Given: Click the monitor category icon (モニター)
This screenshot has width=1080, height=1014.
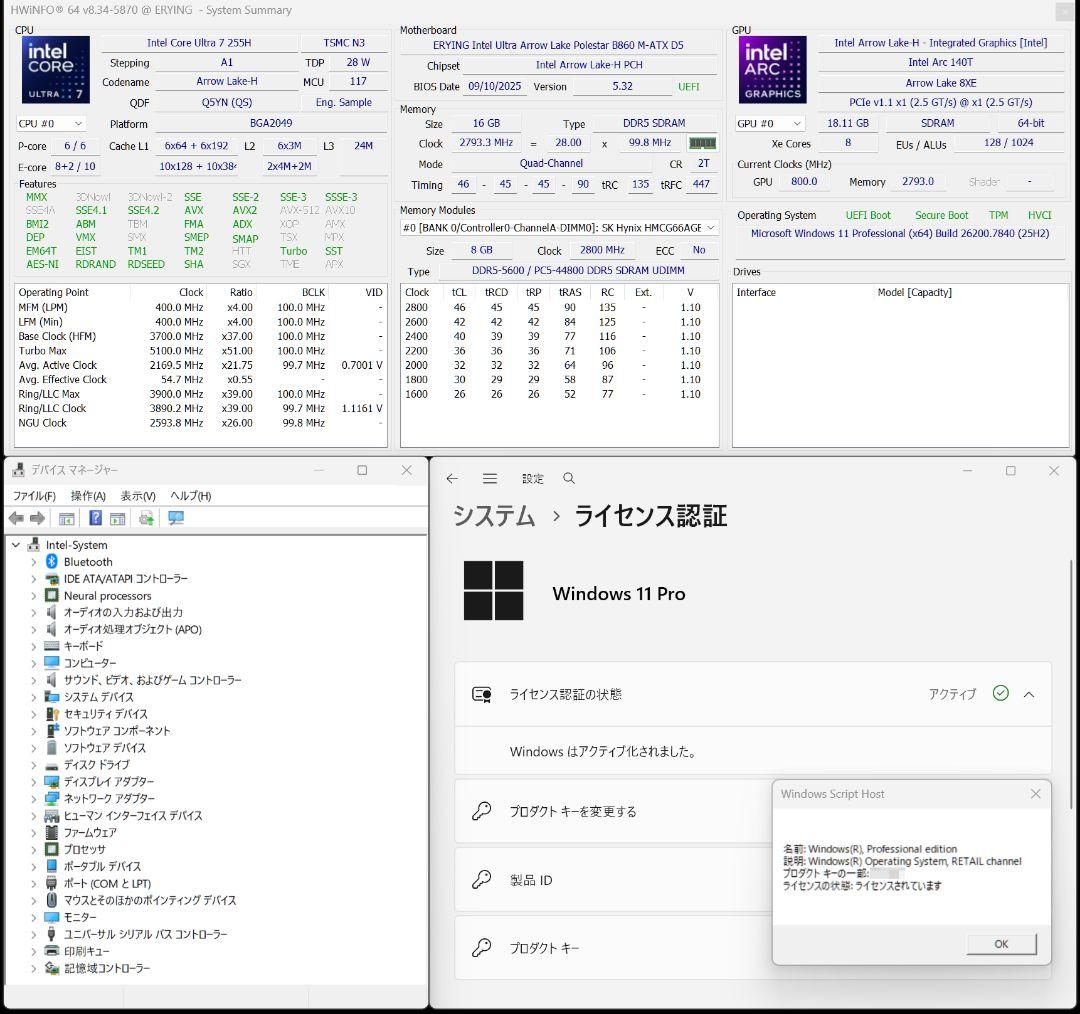Looking at the screenshot, I should 52,917.
